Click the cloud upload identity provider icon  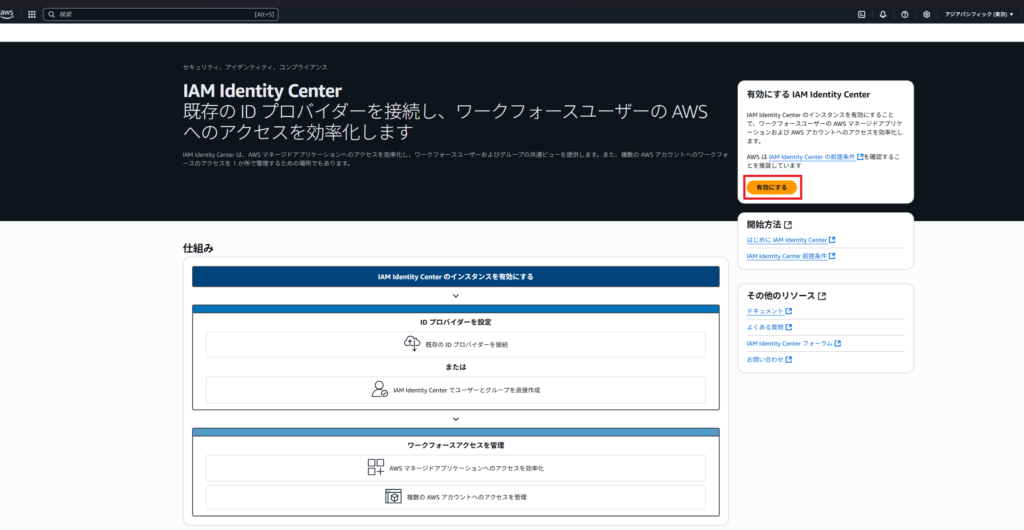click(412, 344)
